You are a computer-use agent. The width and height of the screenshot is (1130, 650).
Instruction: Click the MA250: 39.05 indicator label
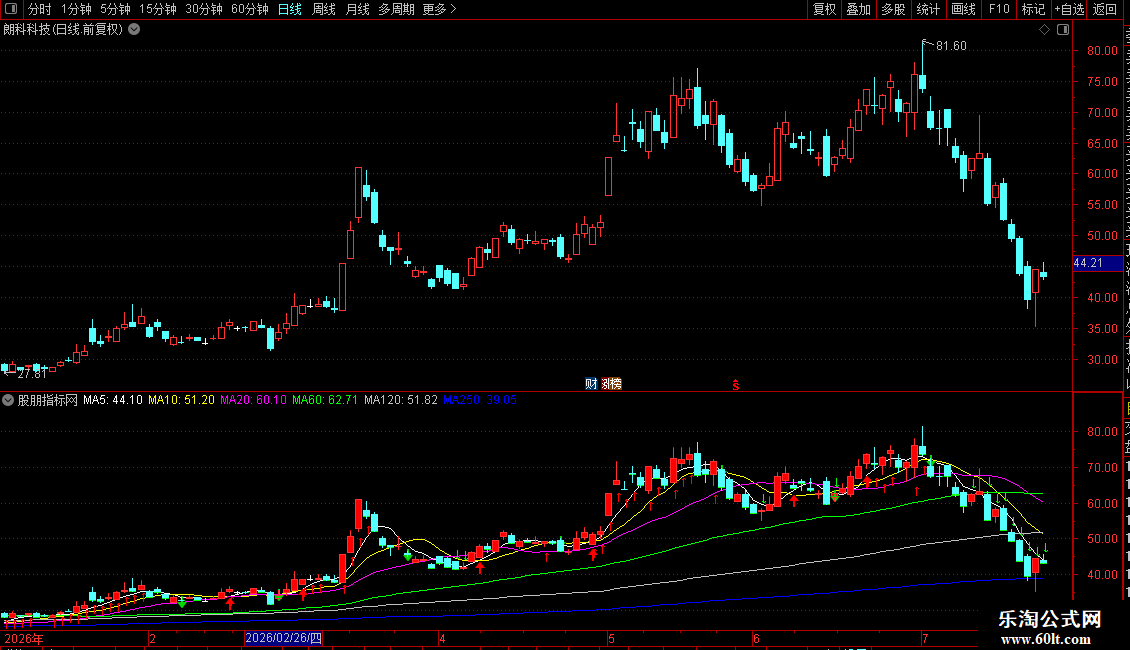(480, 400)
